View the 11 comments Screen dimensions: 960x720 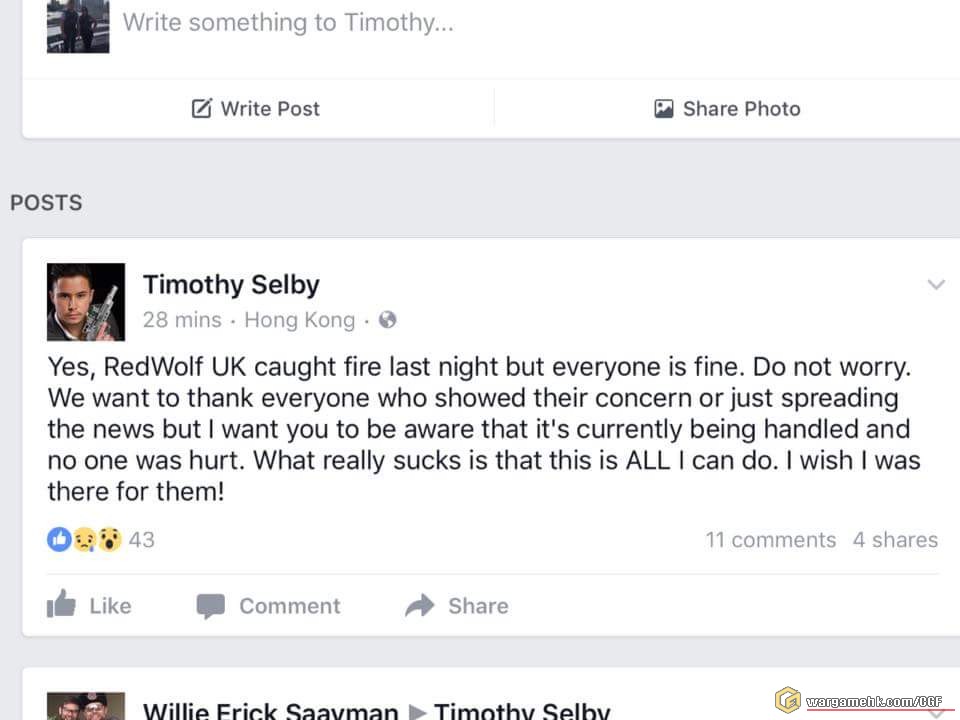[x=770, y=540]
